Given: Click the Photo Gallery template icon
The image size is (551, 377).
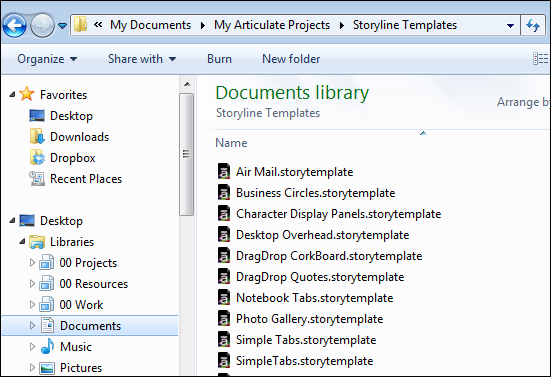Looking at the screenshot, I should click(224, 318).
